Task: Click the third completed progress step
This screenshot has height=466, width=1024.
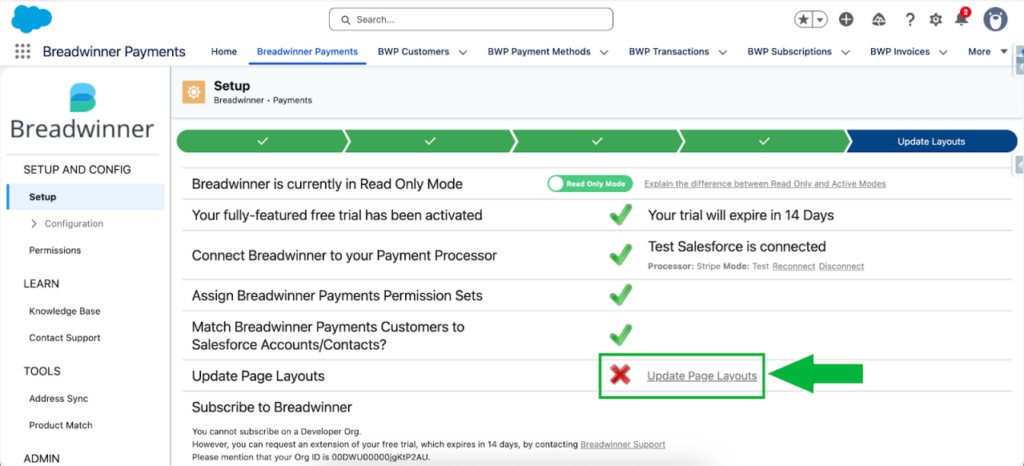Action: [598, 141]
